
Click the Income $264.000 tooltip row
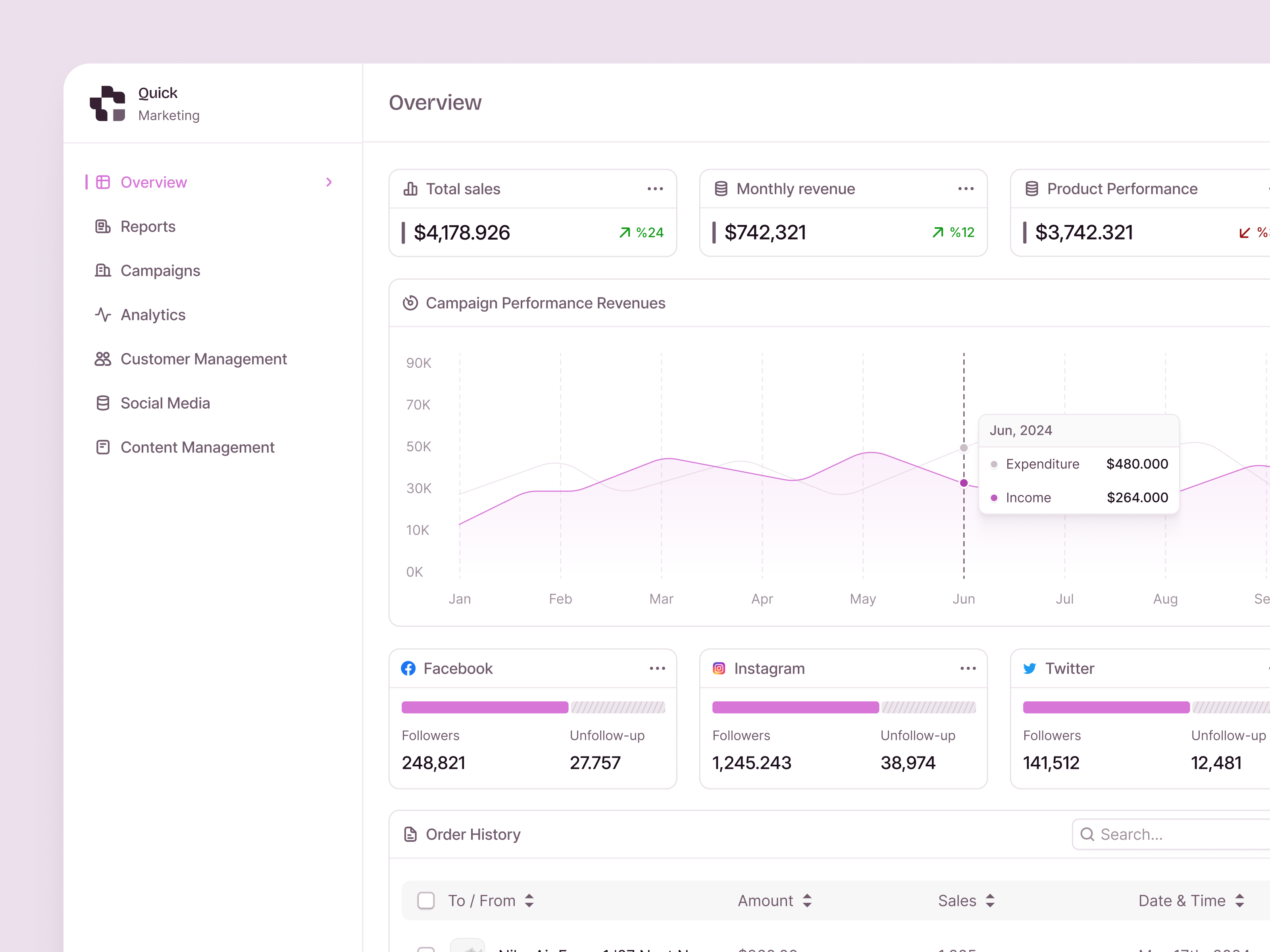(1079, 497)
